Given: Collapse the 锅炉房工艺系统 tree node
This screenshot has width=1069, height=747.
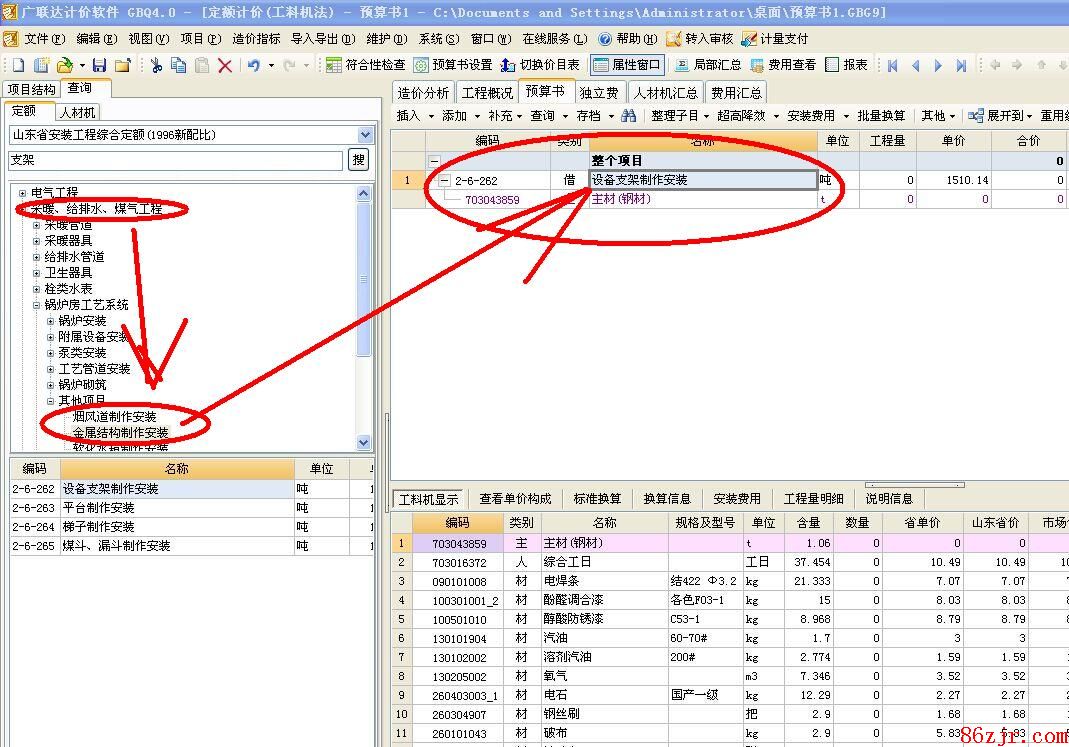Looking at the screenshot, I should [x=37, y=305].
